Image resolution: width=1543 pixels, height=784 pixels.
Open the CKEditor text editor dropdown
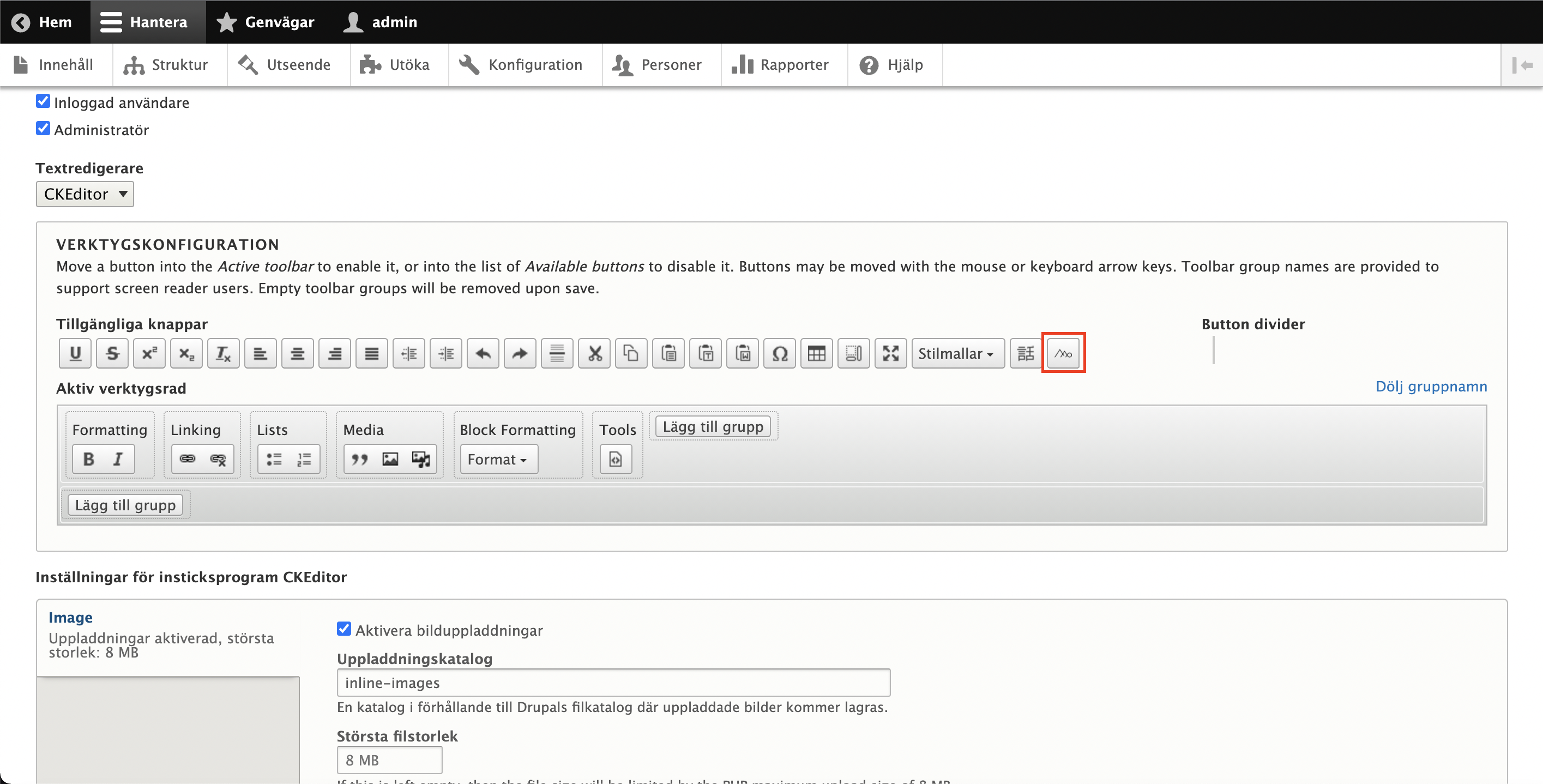(85, 194)
